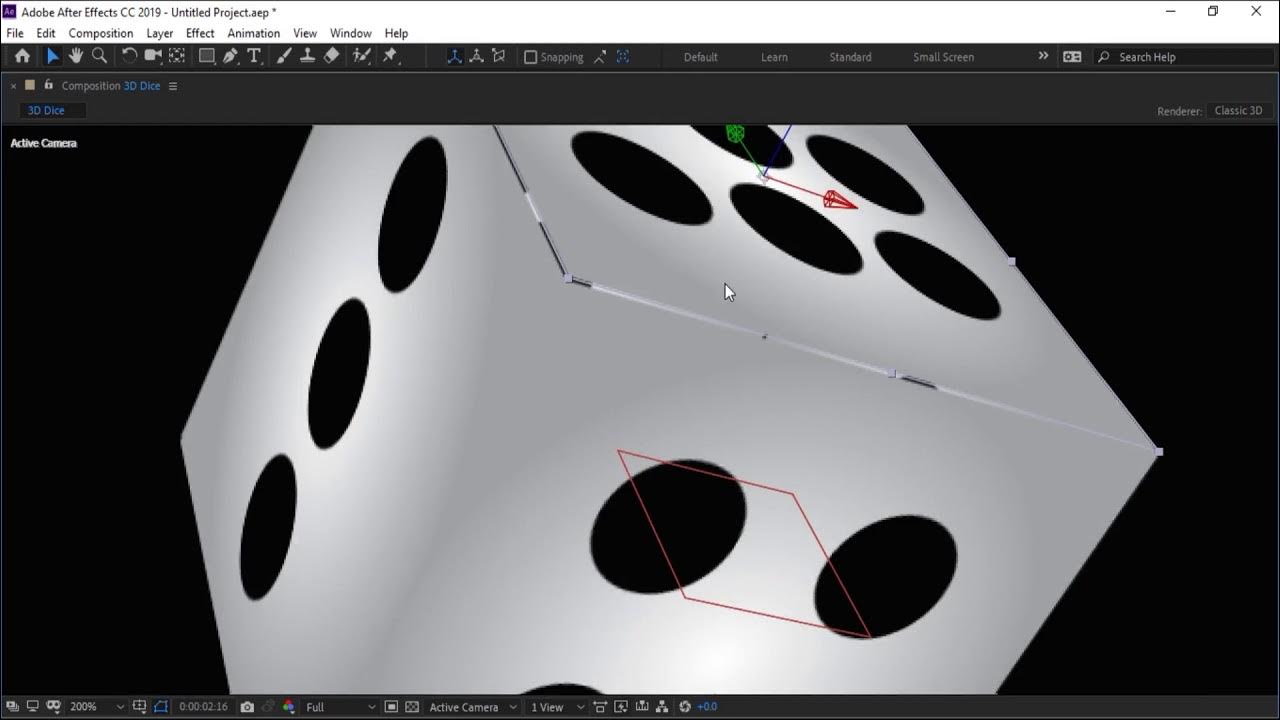1280x720 pixels.
Task: Open the Edit menu
Action: (x=46, y=33)
